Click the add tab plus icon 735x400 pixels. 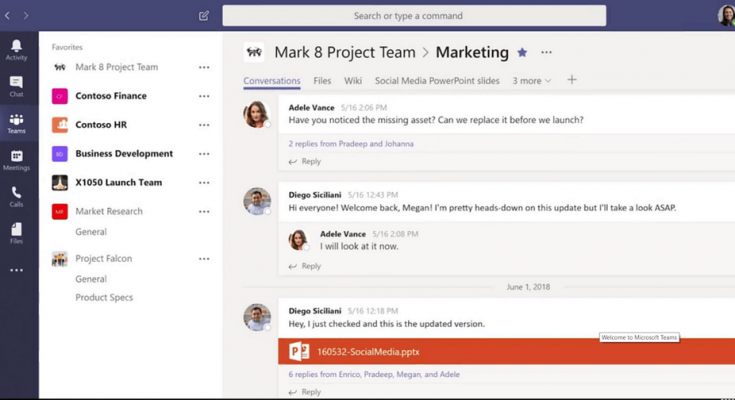pos(572,80)
